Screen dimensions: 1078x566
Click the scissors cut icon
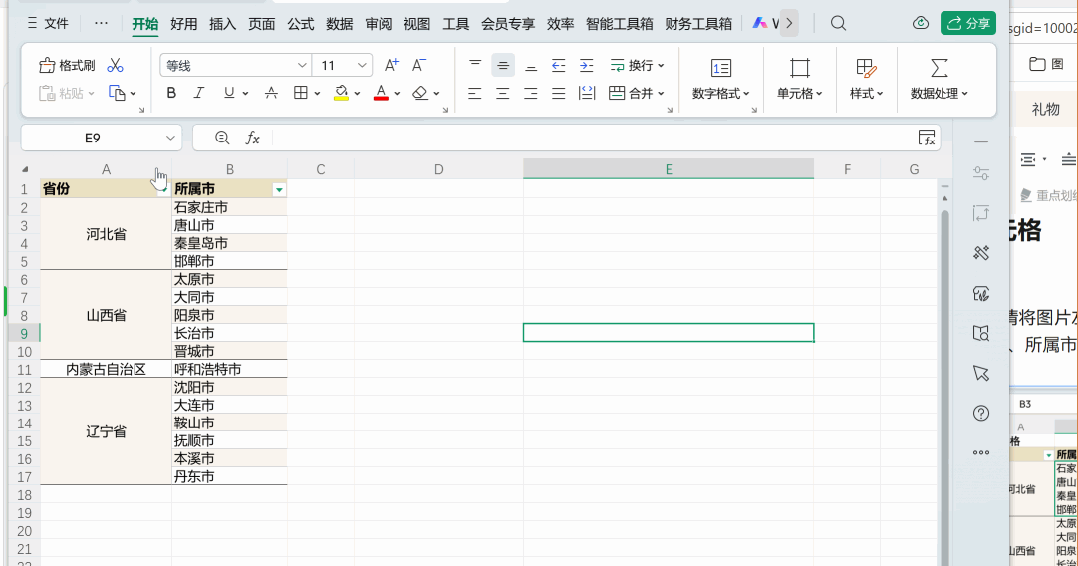click(116, 65)
